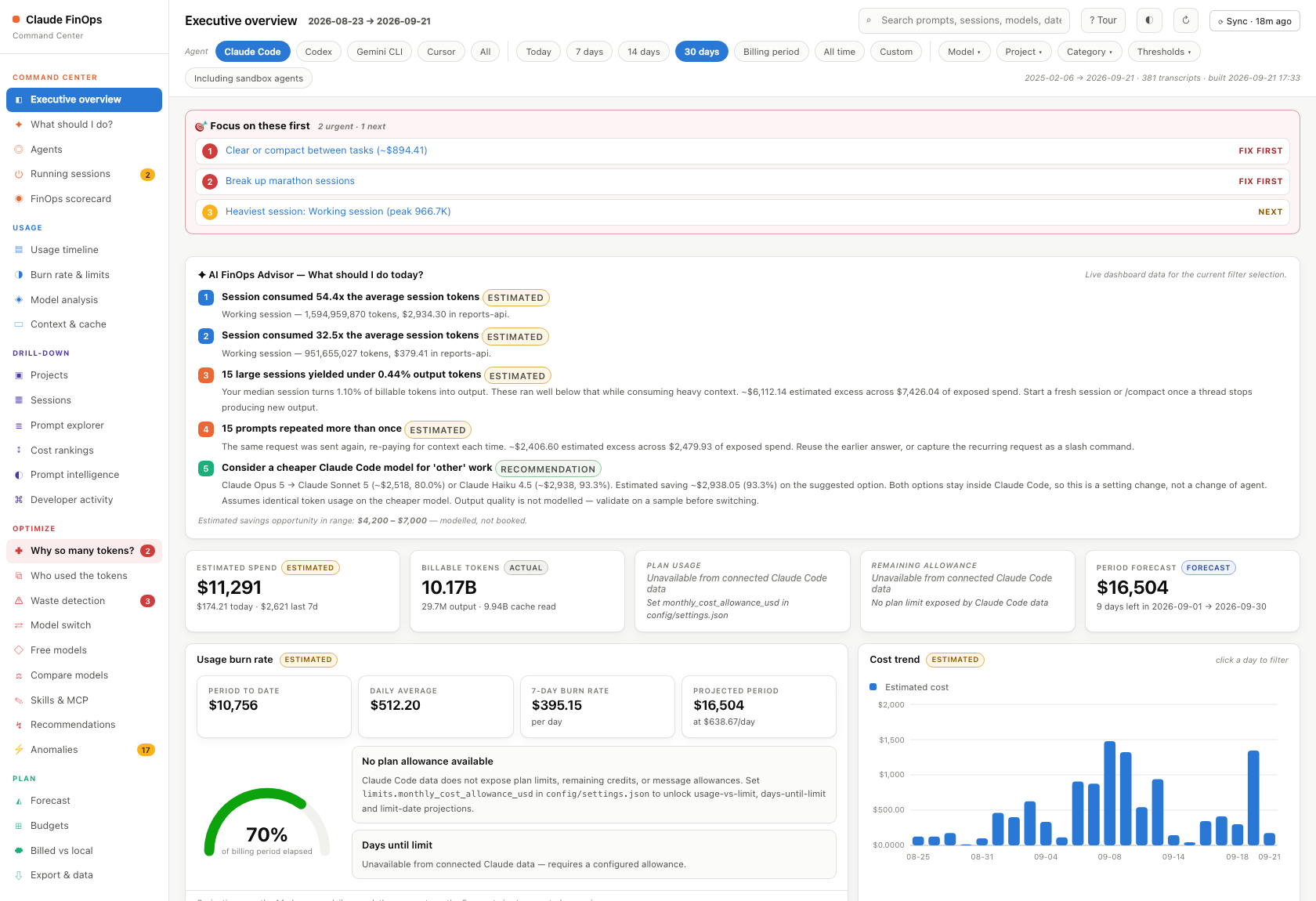Click the Billable tokens 10.17B card
This screenshot has width=1316, height=901.
517,591
